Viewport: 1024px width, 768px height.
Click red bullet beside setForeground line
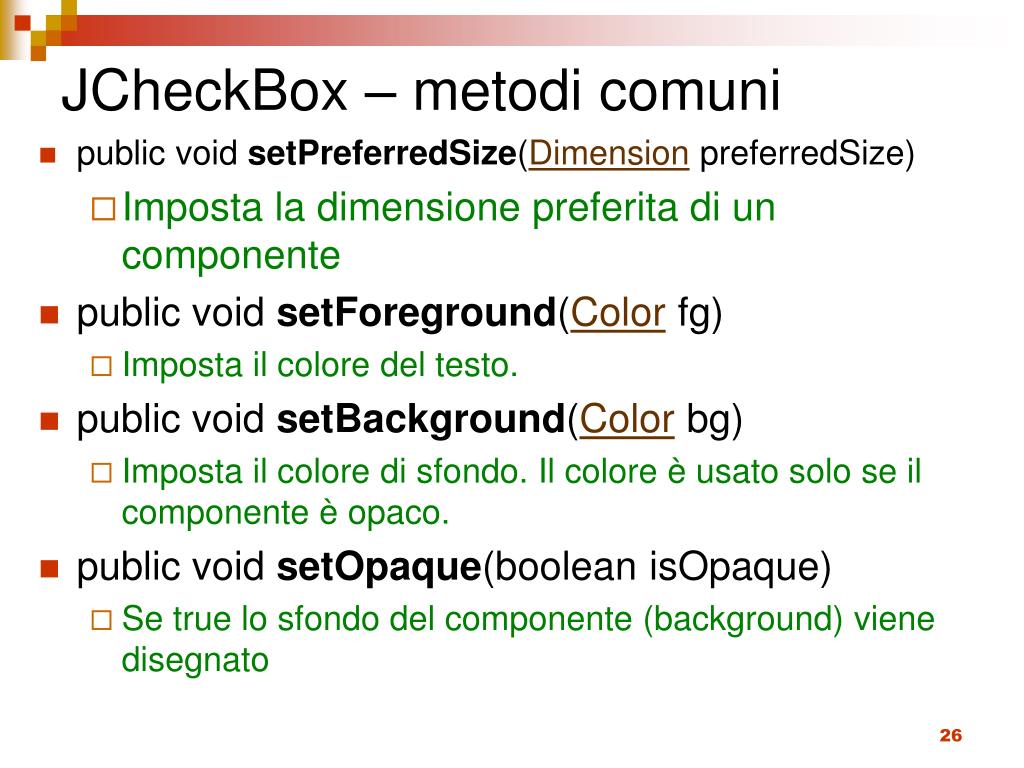(x=46, y=315)
